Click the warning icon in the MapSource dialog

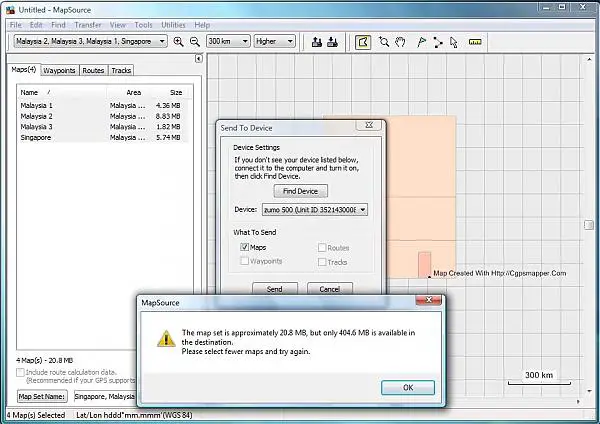point(166,339)
